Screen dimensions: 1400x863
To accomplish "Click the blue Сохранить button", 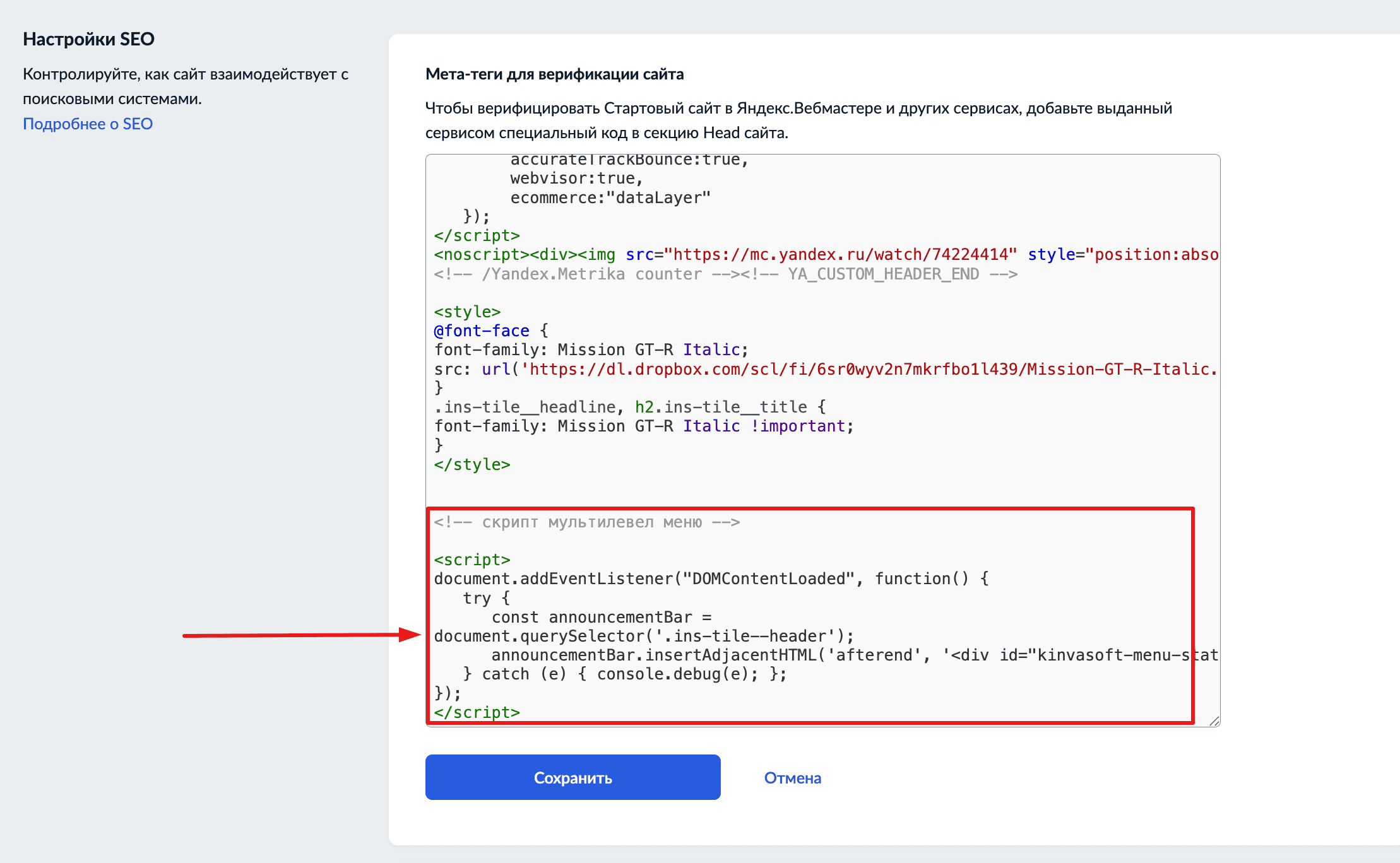I will click(572, 777).
